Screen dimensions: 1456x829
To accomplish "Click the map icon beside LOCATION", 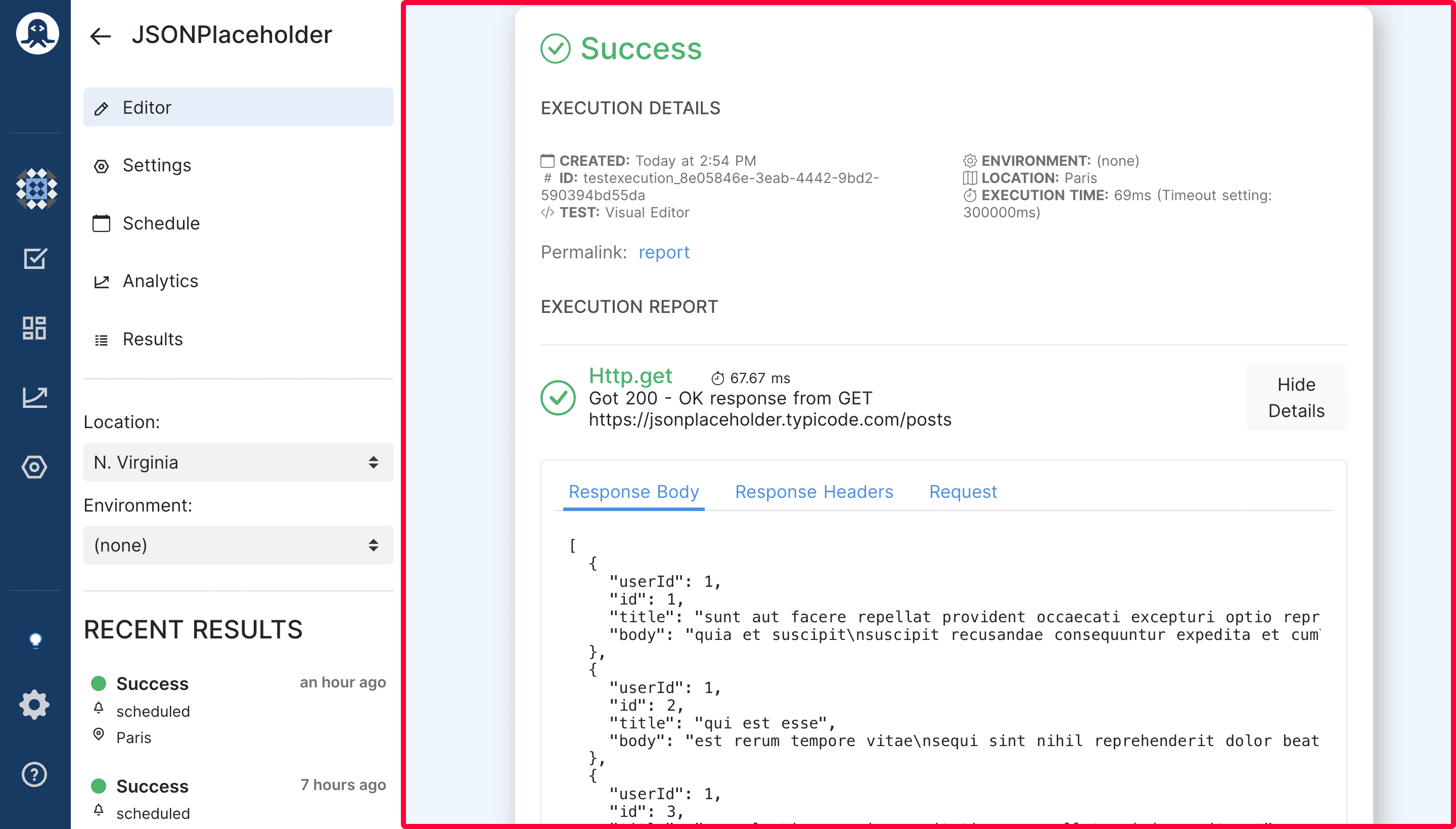I will [x=970, y=177].
